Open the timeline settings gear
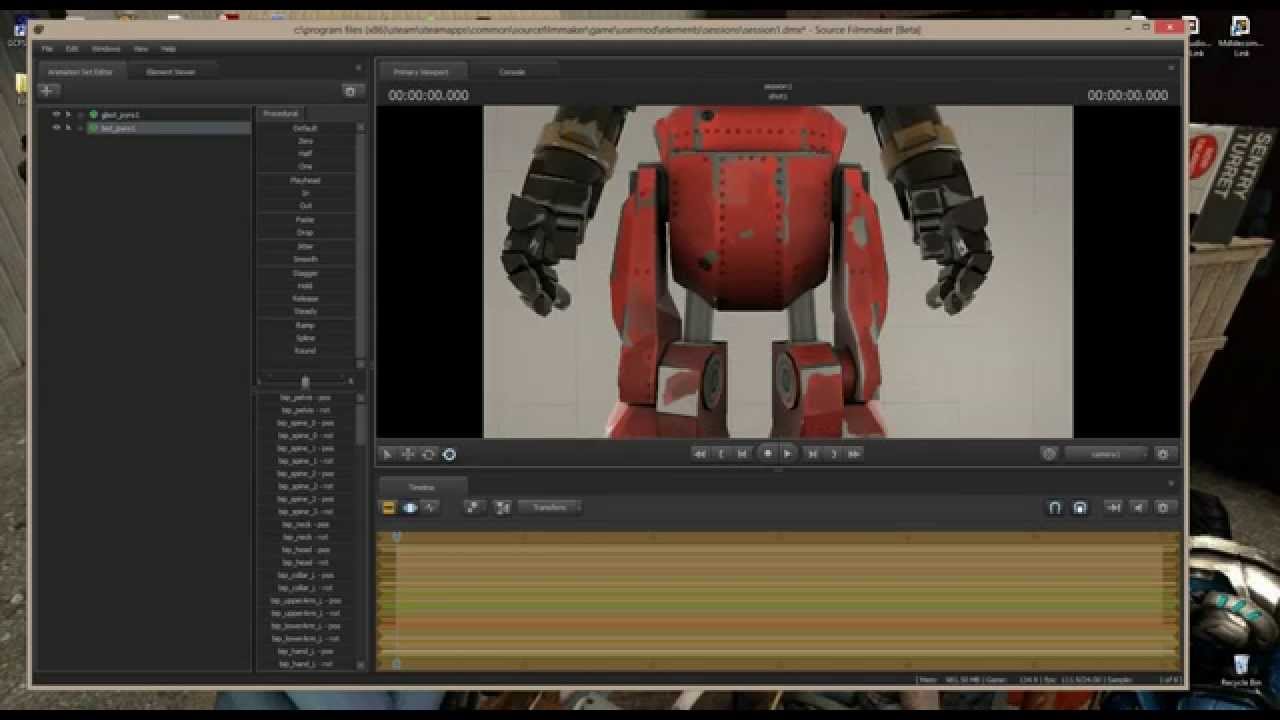 pyautogui.click(x=1163, y=508)
